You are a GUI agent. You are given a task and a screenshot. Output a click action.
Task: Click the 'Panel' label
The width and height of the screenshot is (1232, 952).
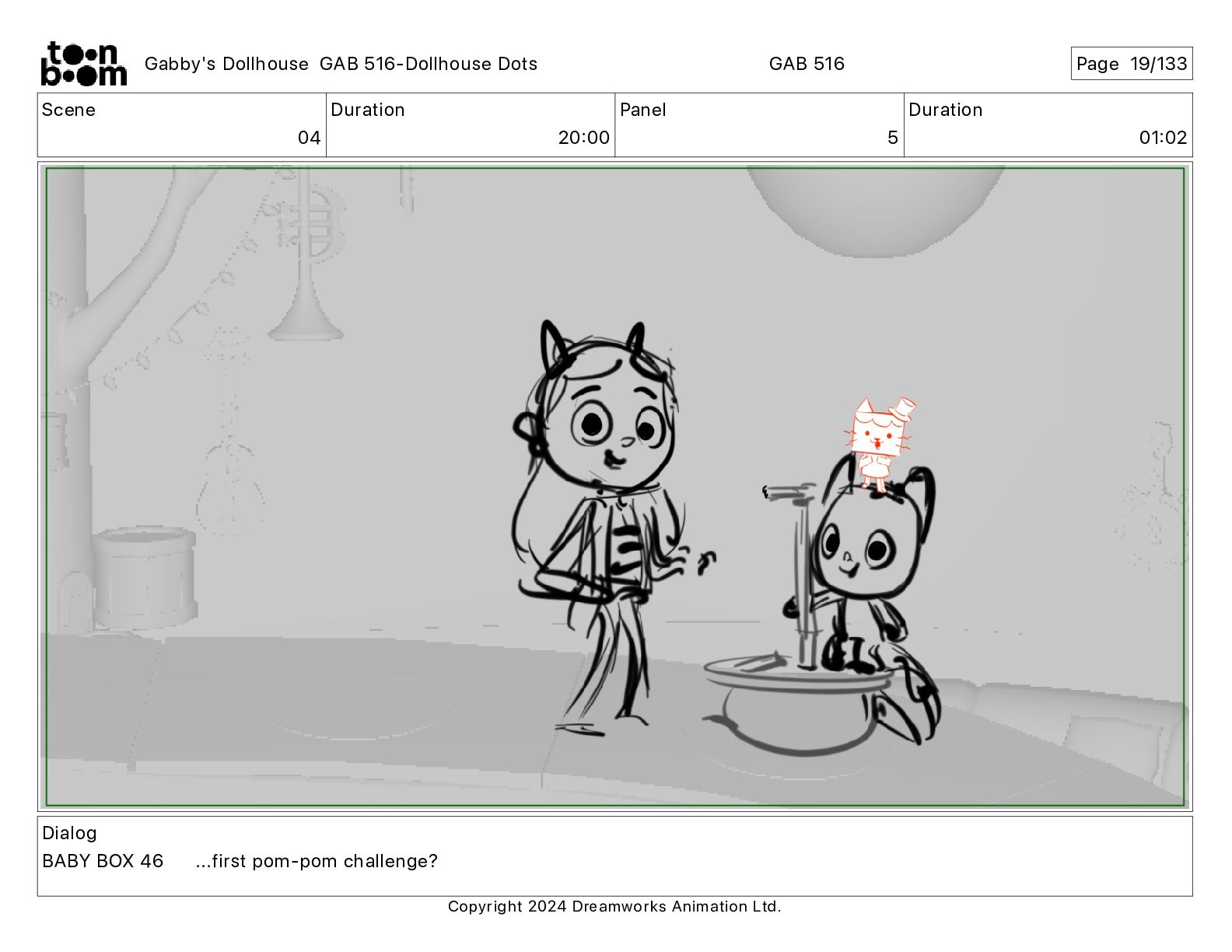[x=643, y=110]
